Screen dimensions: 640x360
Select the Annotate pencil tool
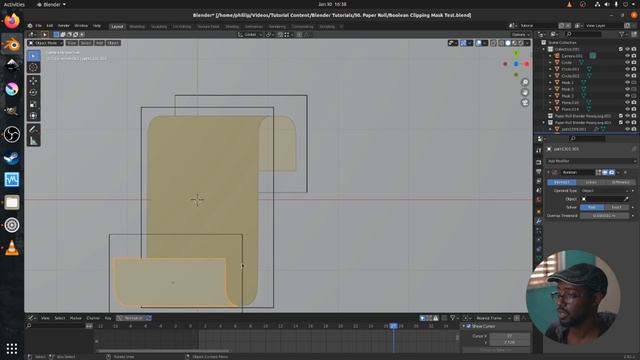(33, 129)
